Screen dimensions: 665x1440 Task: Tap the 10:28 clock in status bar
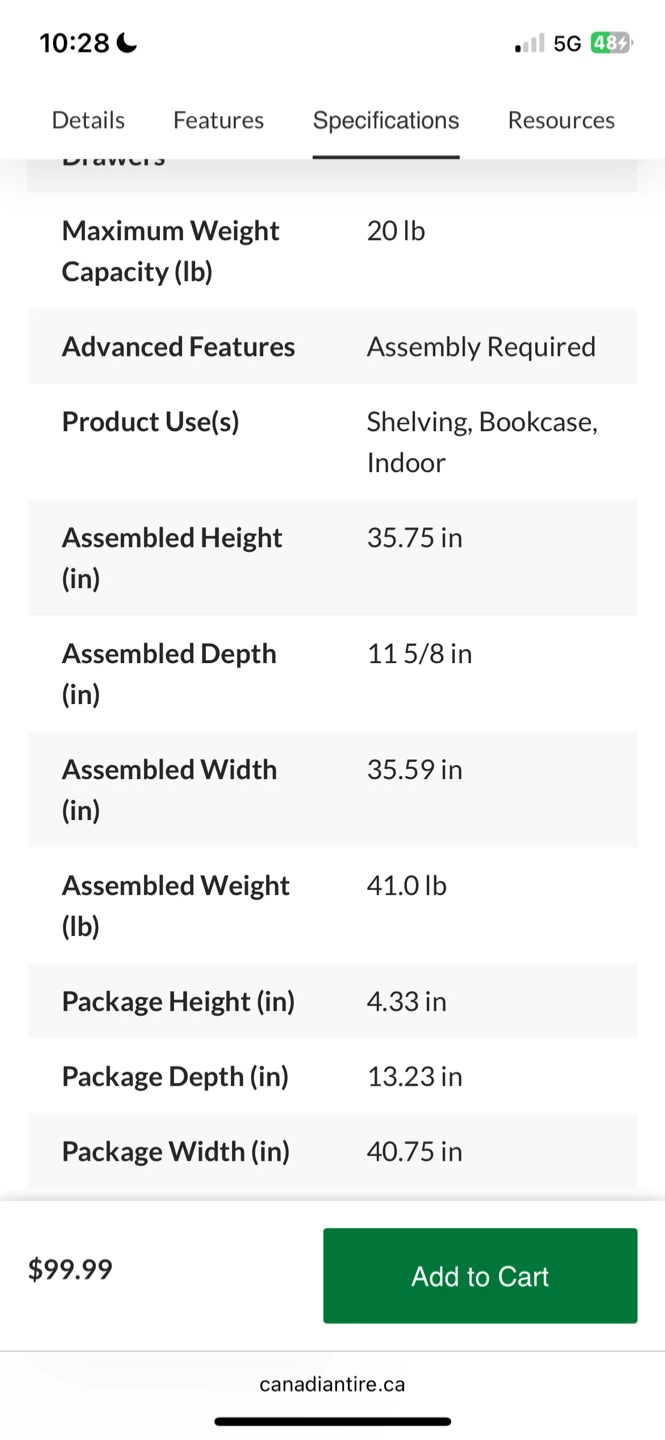click(74, 43)
